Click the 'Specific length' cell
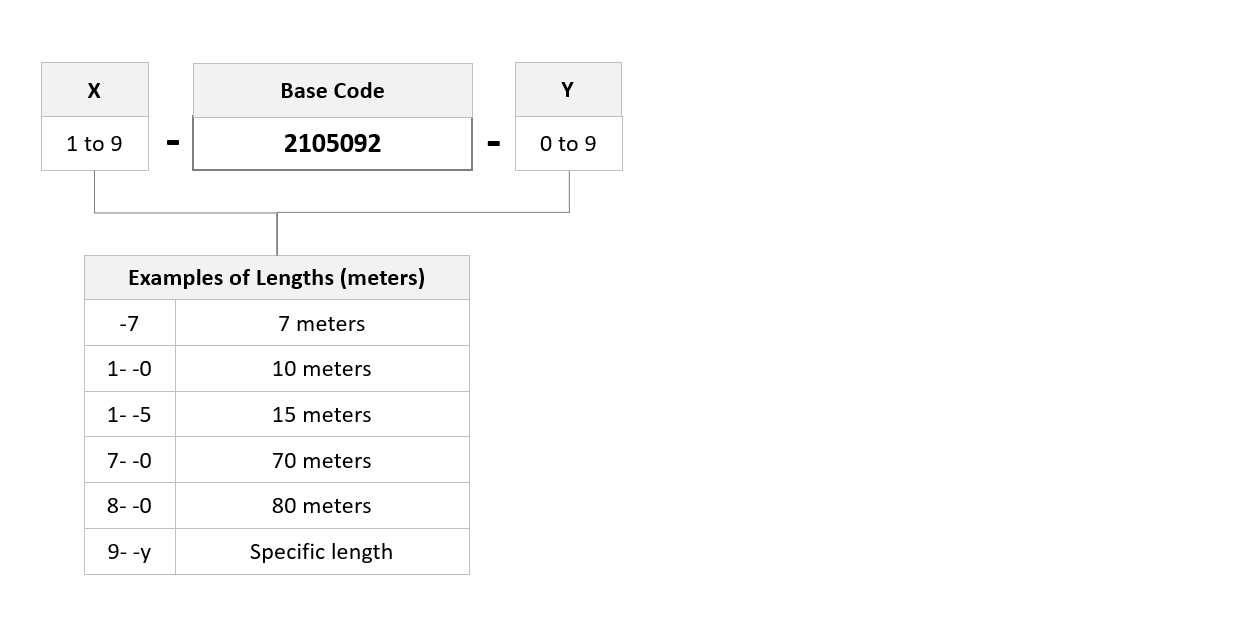Viewport: 1260px width, 631px height. pyautogui.click(x=322, y=551)
